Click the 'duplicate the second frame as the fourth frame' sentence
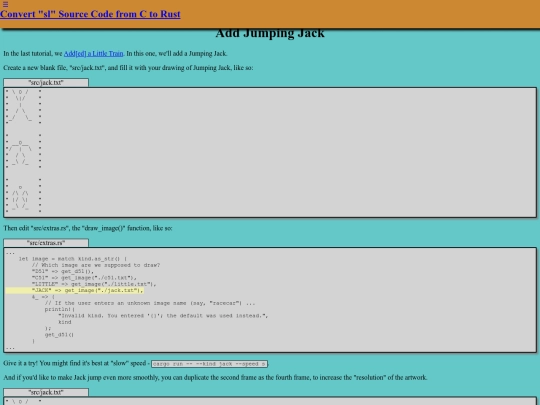The image size is (540, 405). pyautogui.click(x=215, y=377)
